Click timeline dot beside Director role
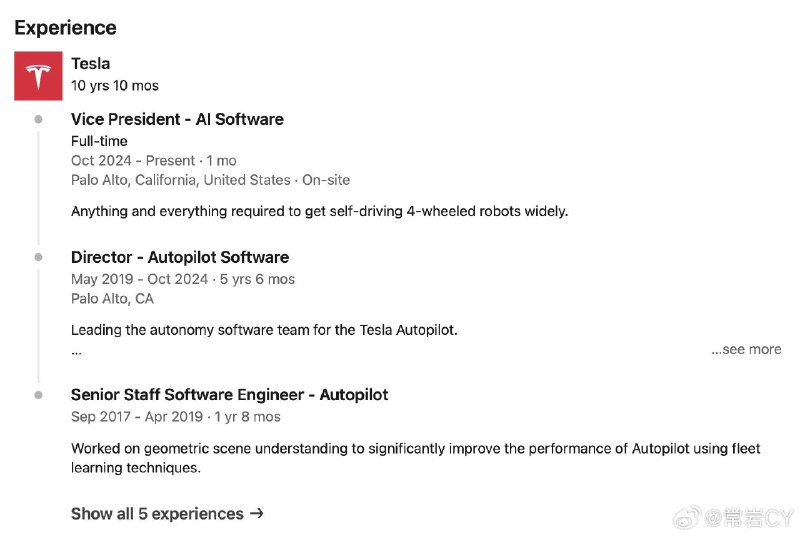 point(38,257)
